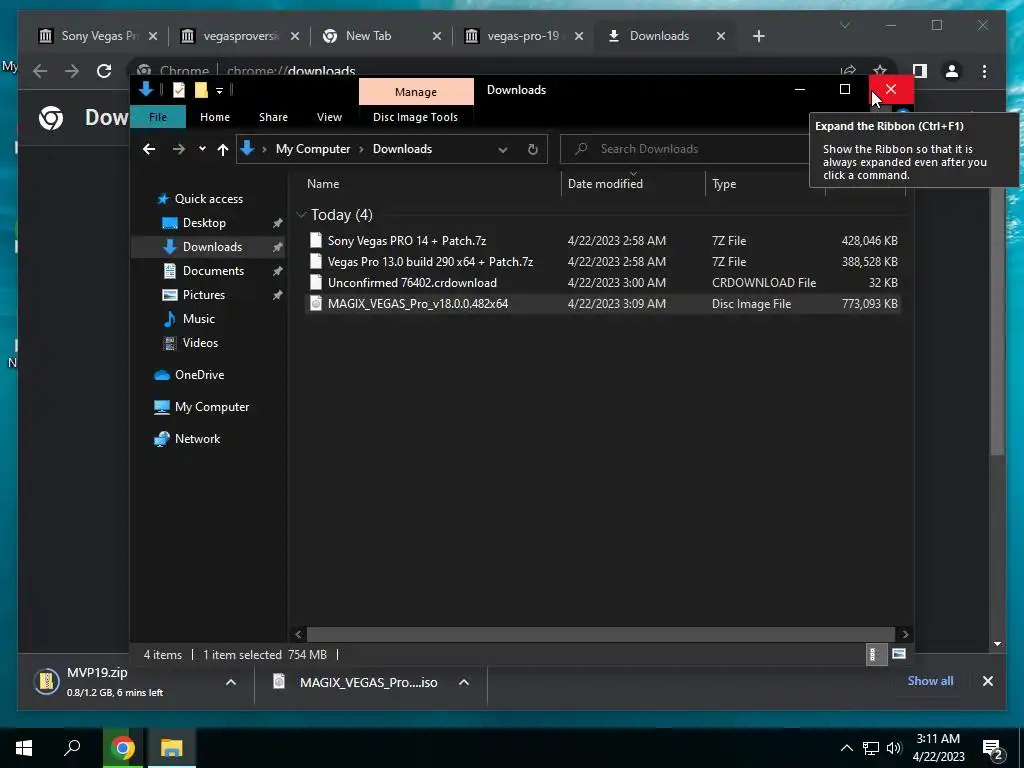1024x768 pixels.
Task: Click Show all downloads link
Action: (x=930, y=680)
